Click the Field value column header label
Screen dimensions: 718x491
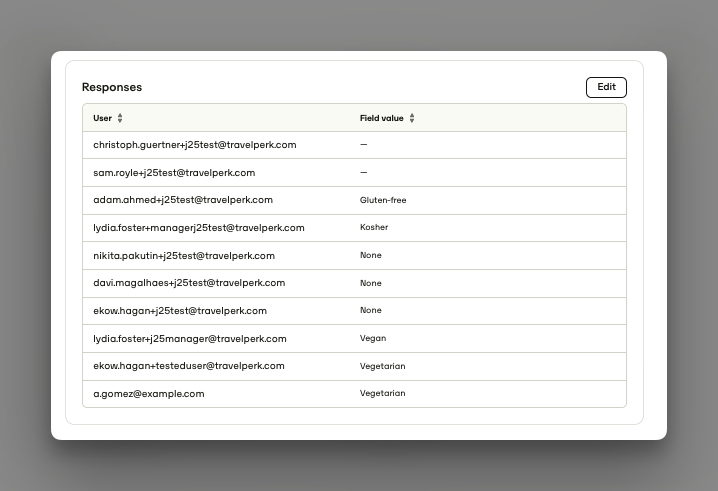pos(381,118)
